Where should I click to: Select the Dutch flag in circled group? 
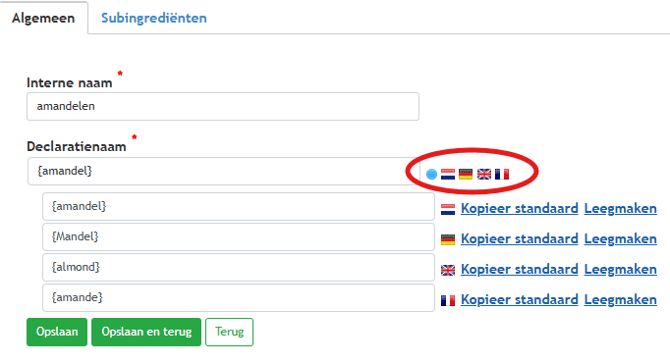[448, 174]
